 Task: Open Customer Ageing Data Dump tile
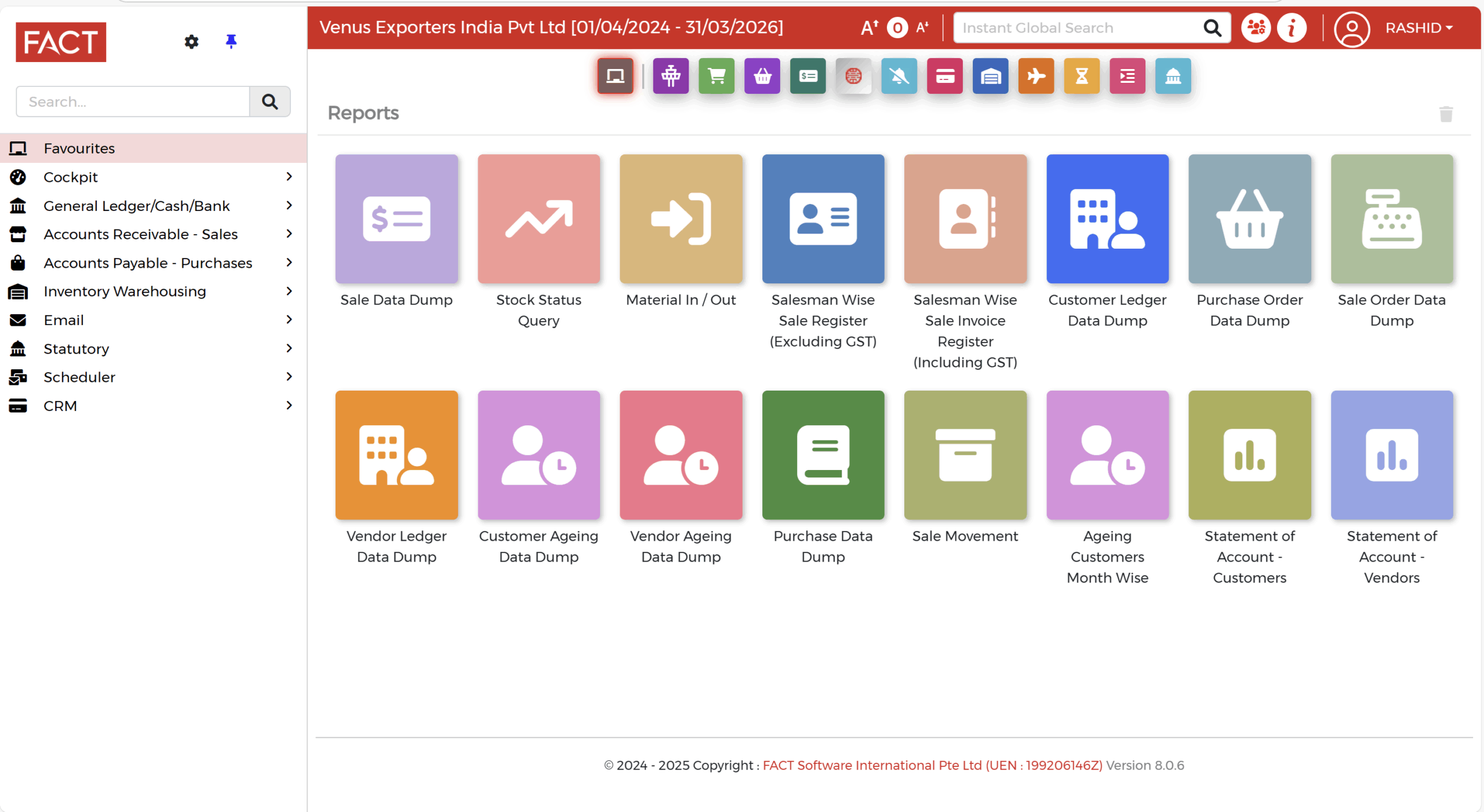(539, 455)
